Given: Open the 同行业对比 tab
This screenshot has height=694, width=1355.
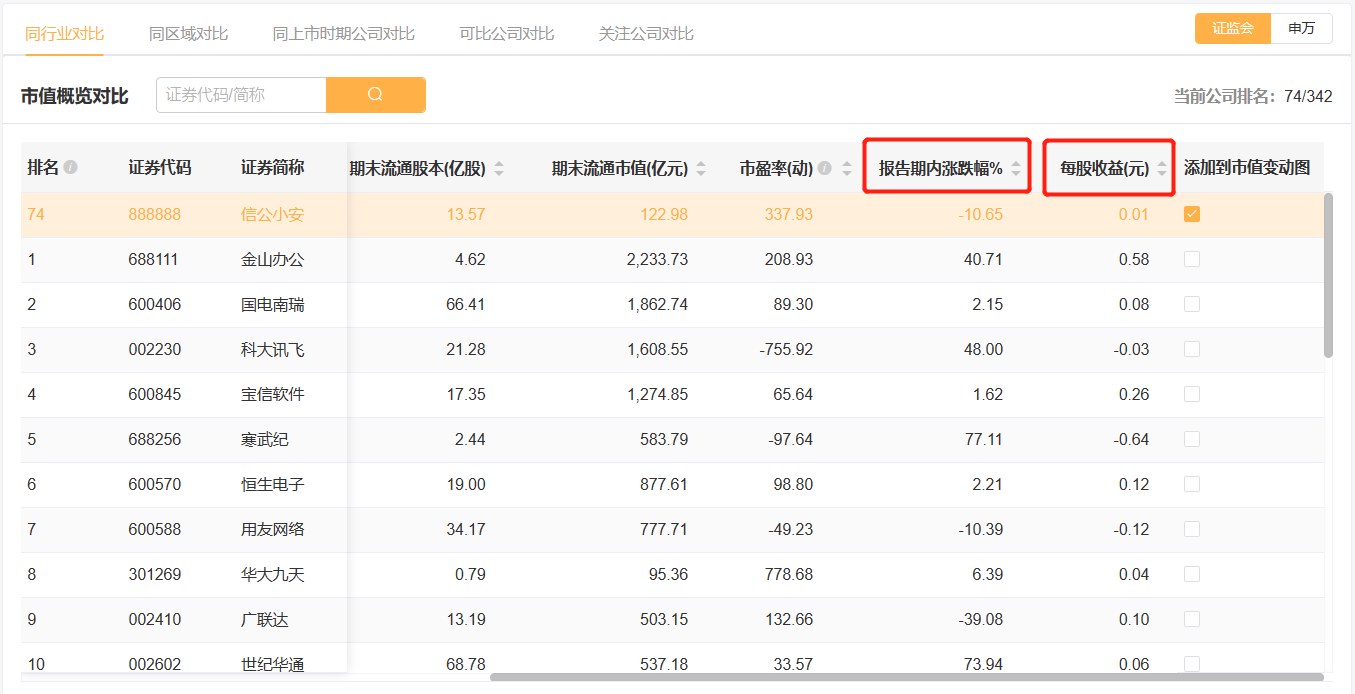Looking at the screenshot, I should coord(64,33).
